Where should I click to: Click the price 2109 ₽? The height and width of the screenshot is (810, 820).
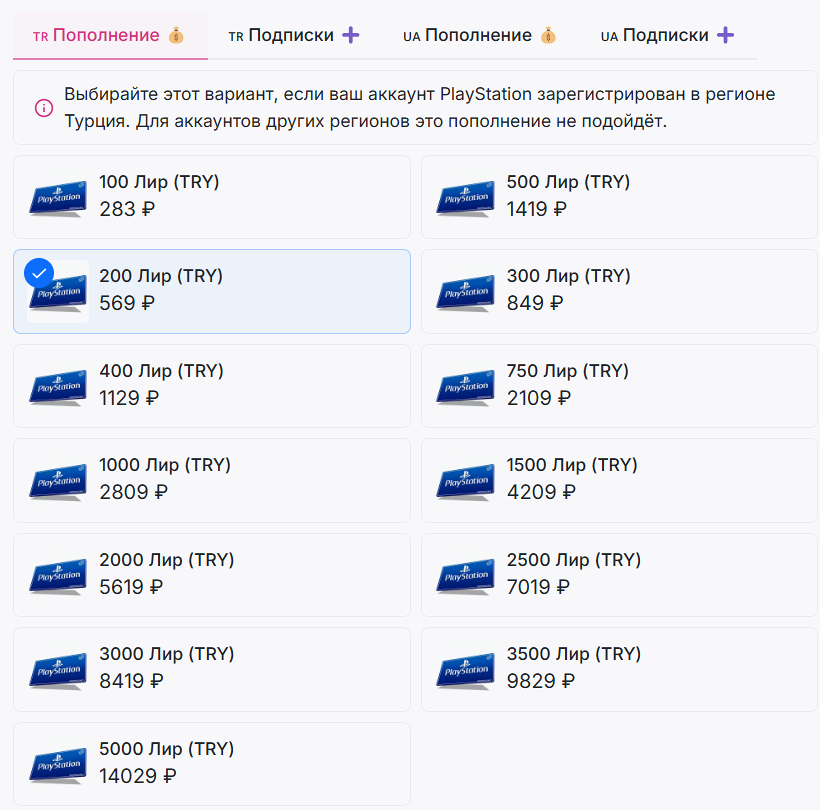point(539,398)
